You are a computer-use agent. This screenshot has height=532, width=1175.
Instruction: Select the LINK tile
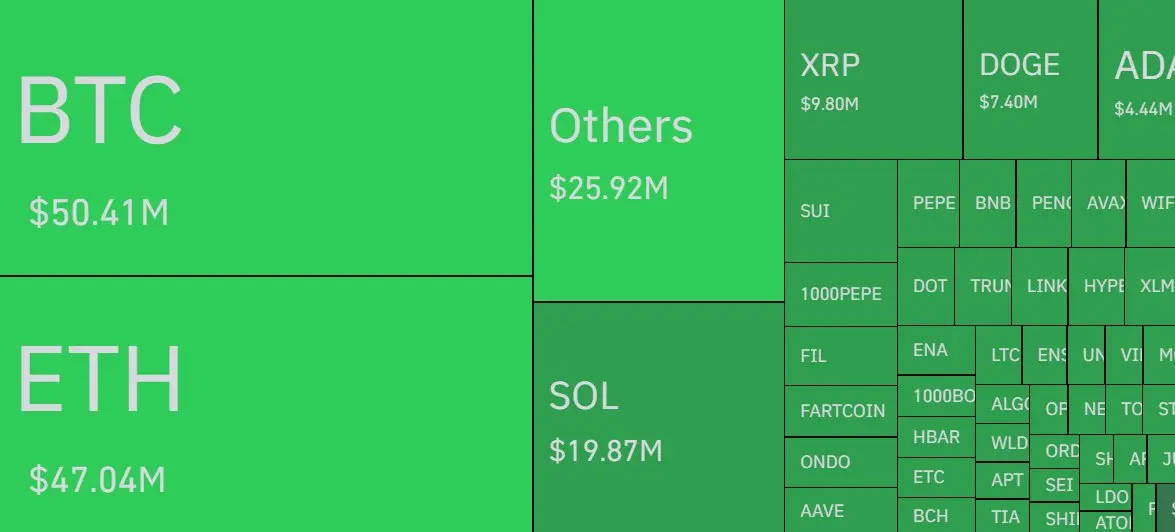[1040, 286]
